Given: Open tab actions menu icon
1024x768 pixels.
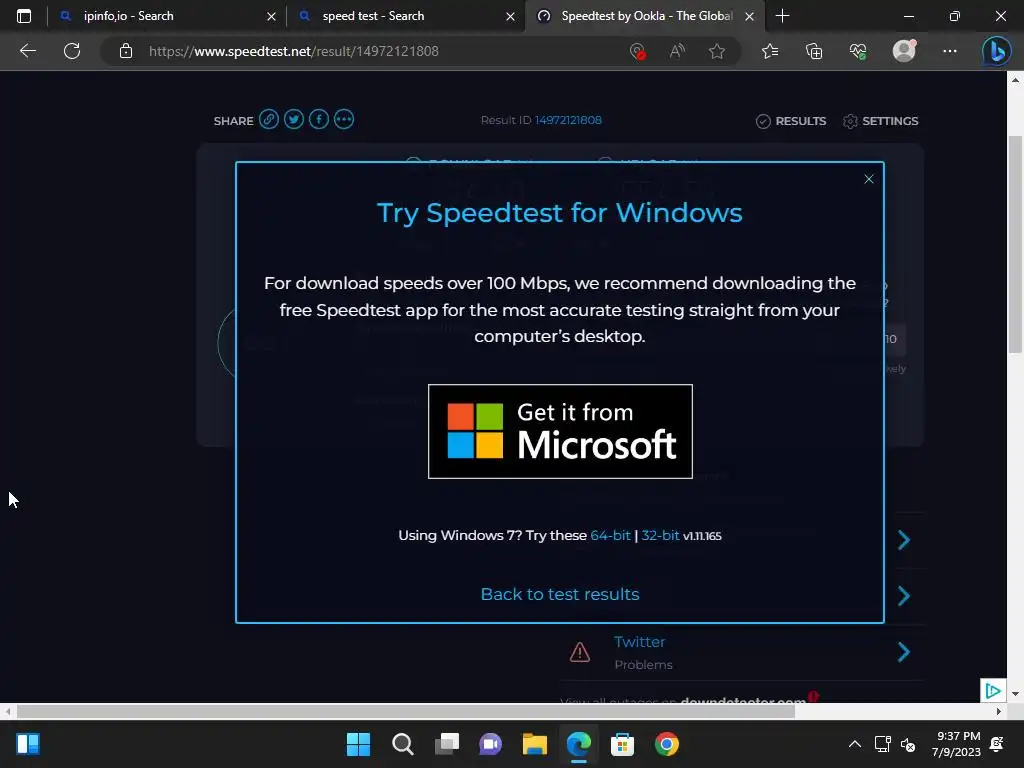Looking at the screenshot, I should pos(24,16).
